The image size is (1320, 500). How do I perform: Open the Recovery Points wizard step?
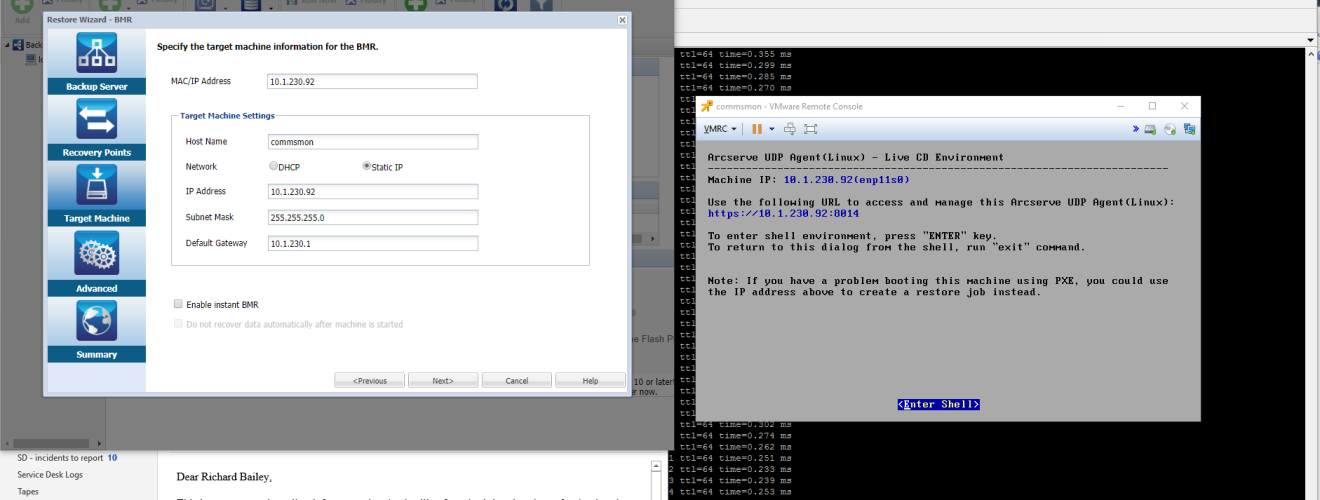[x=97, y=128]
